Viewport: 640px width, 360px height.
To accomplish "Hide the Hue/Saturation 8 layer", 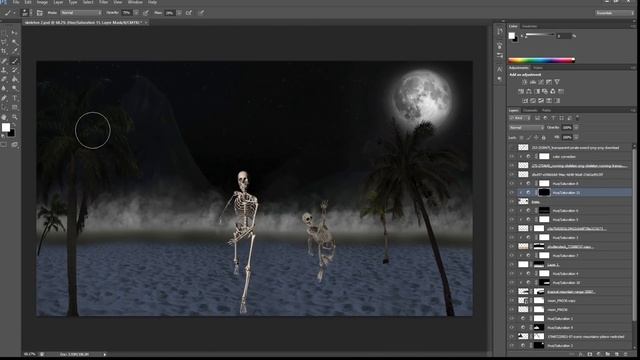I will 512,183.
